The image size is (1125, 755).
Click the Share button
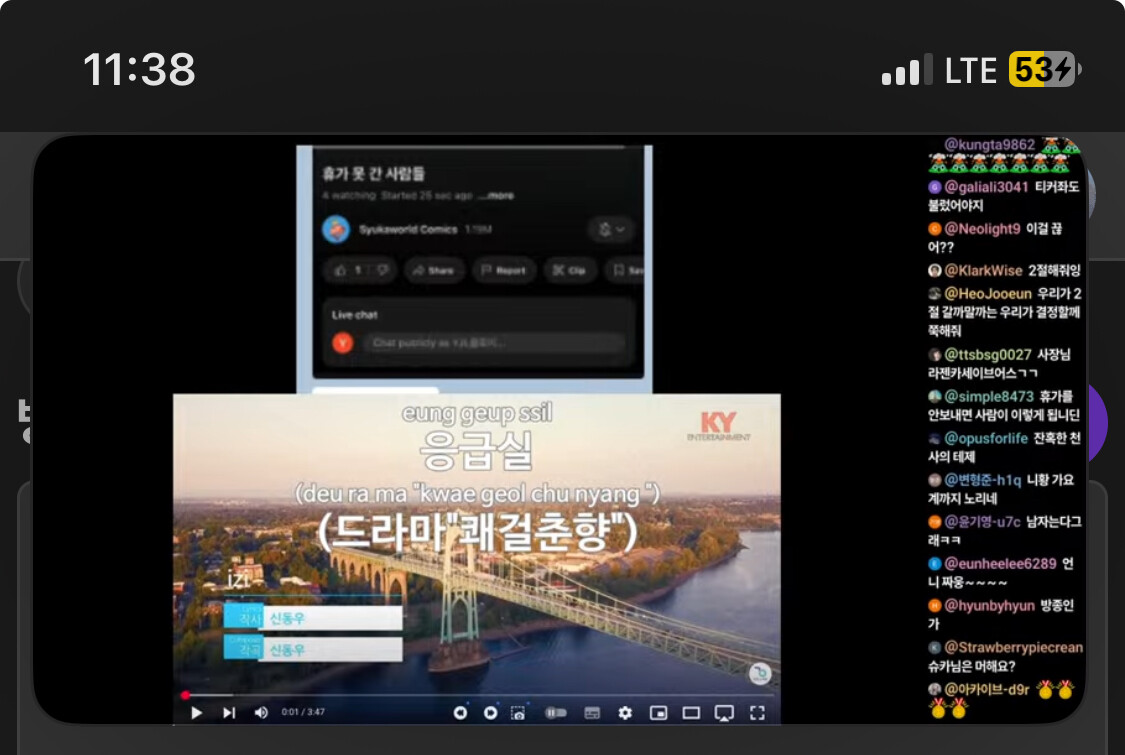pyautogui.click(x=433, y=271)
